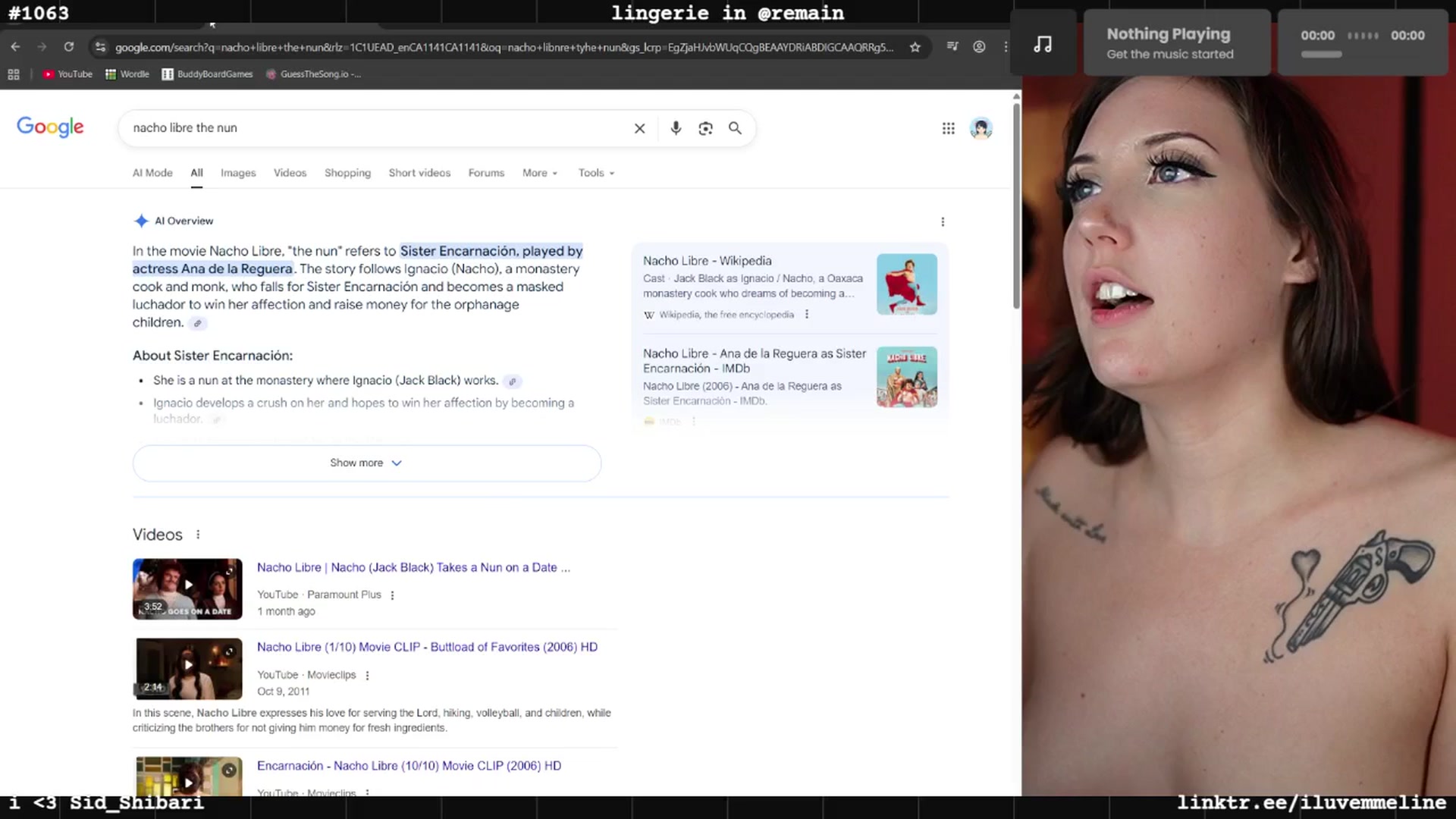
Task: Play the Nacho Goes on a Date thumbnail
Action: (187, 589)
